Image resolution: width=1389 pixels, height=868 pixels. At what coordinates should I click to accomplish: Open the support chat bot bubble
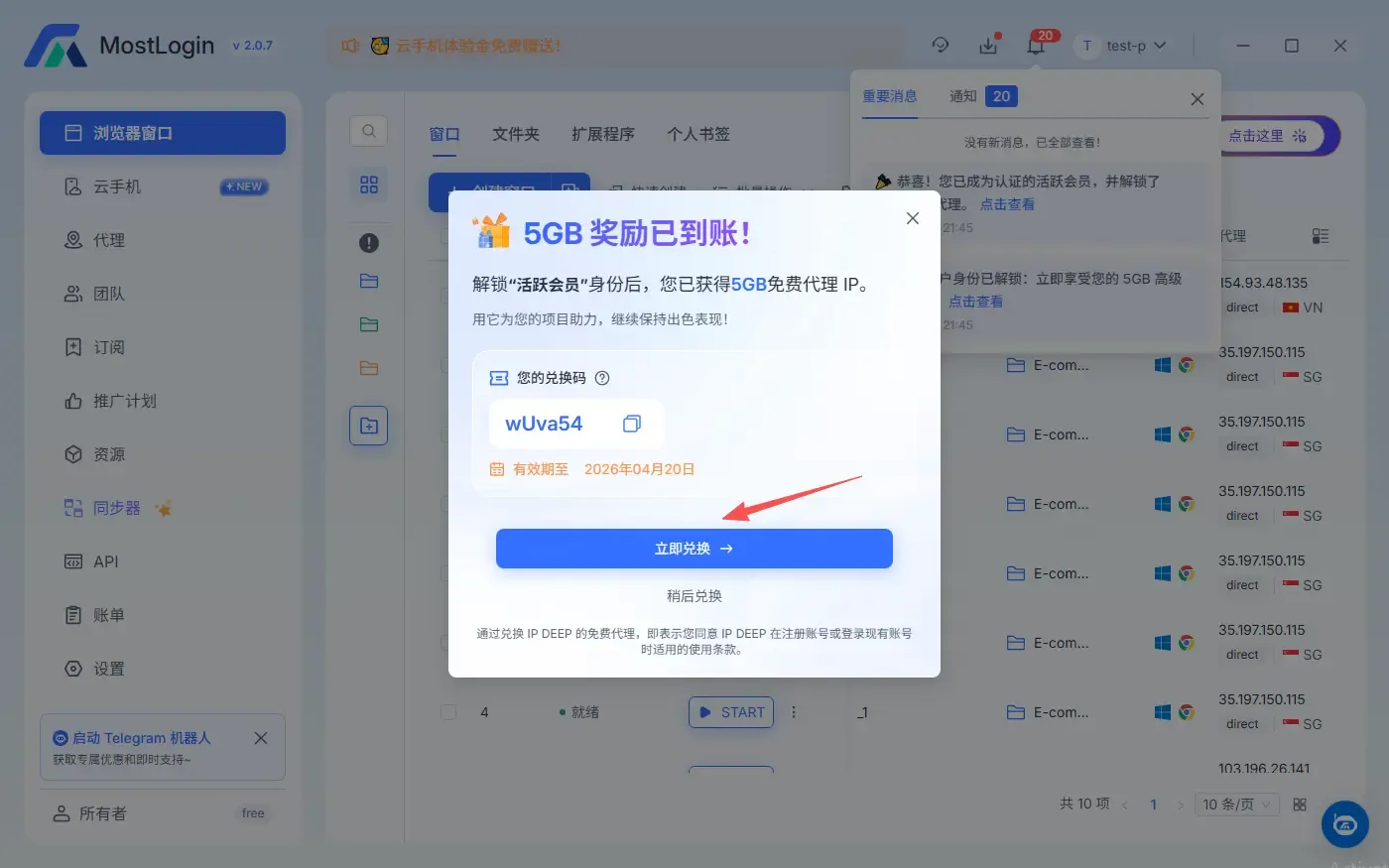1345,823
